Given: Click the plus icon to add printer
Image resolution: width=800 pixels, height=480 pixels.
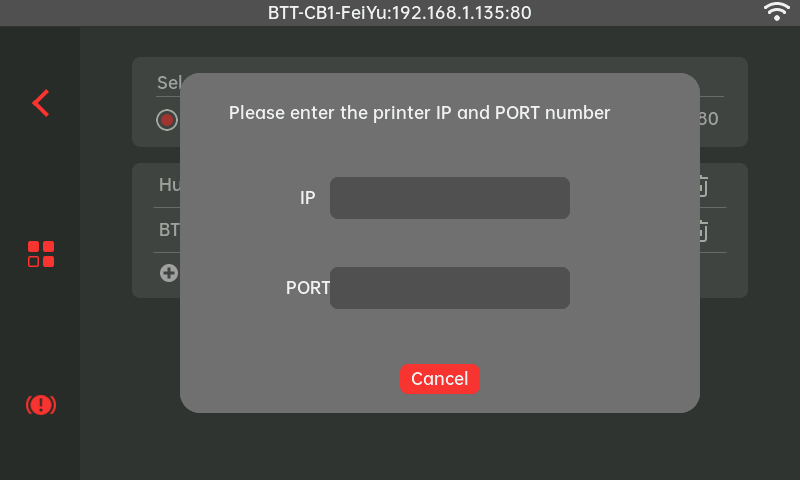Looking at the screenshot, I should (x=169, y=272).
